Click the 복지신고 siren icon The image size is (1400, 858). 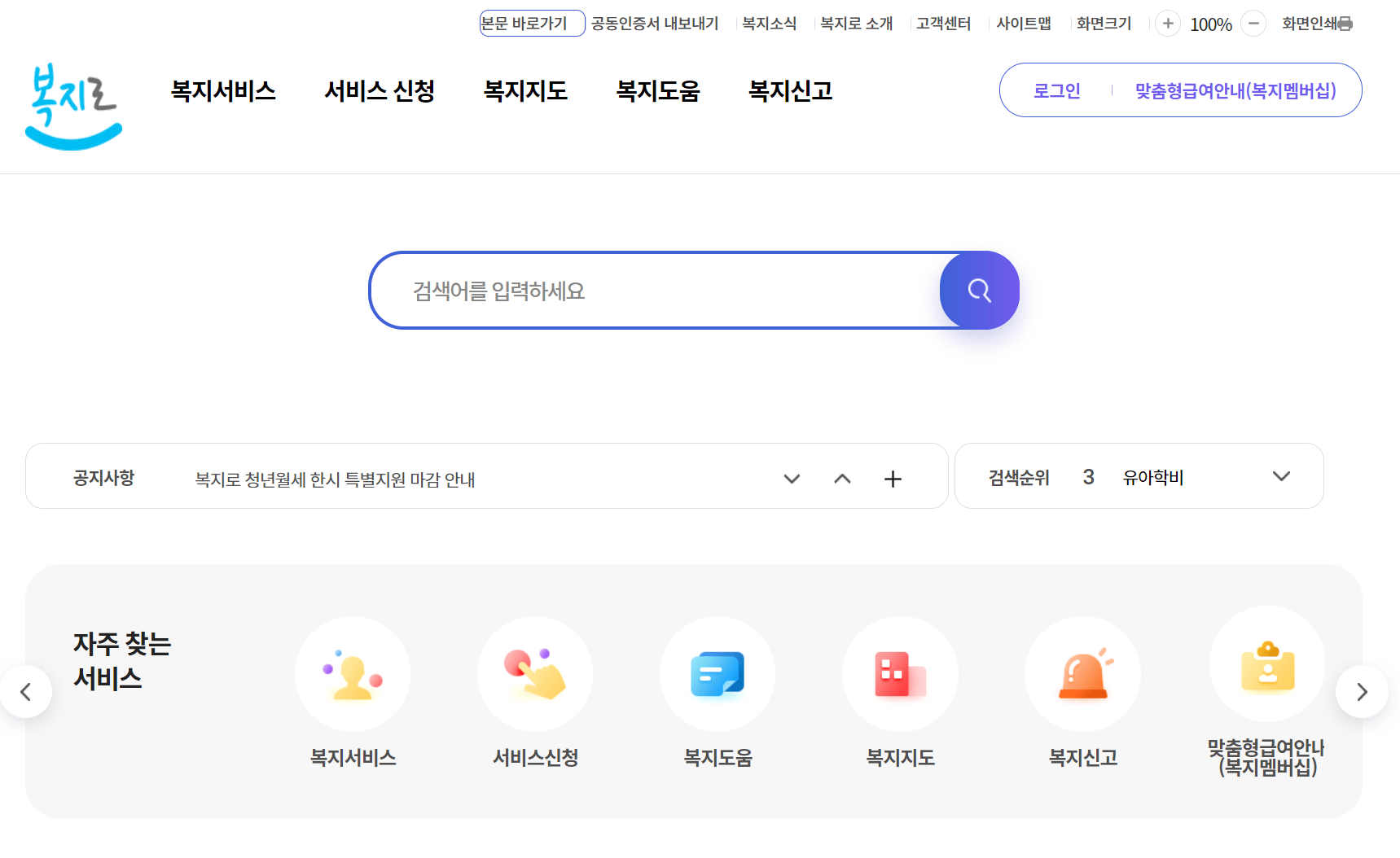[x=1082, y=674]
